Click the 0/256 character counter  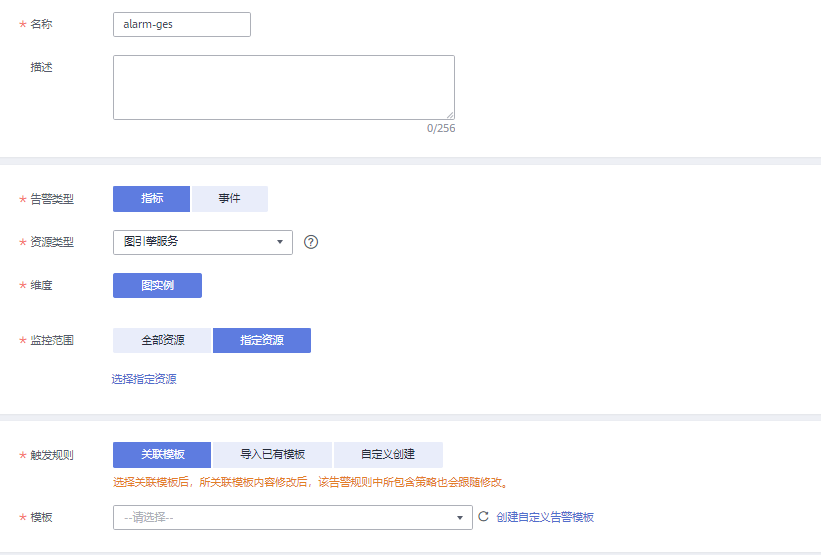tap(441, 128)
